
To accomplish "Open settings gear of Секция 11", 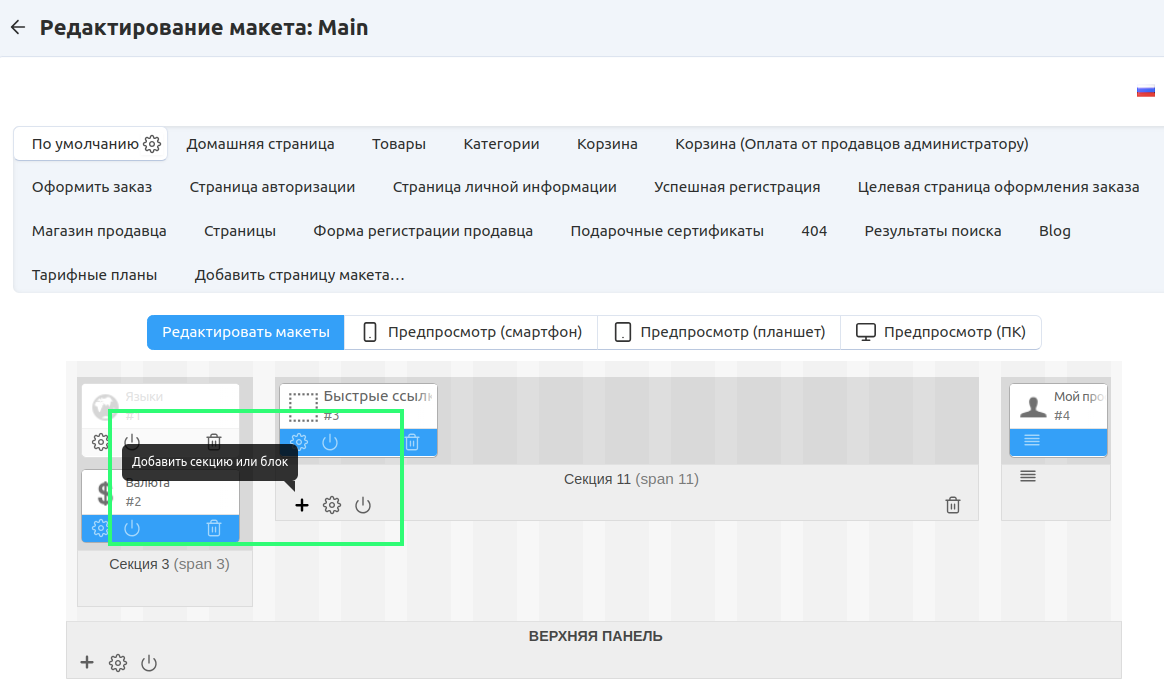I will point(332,506).
